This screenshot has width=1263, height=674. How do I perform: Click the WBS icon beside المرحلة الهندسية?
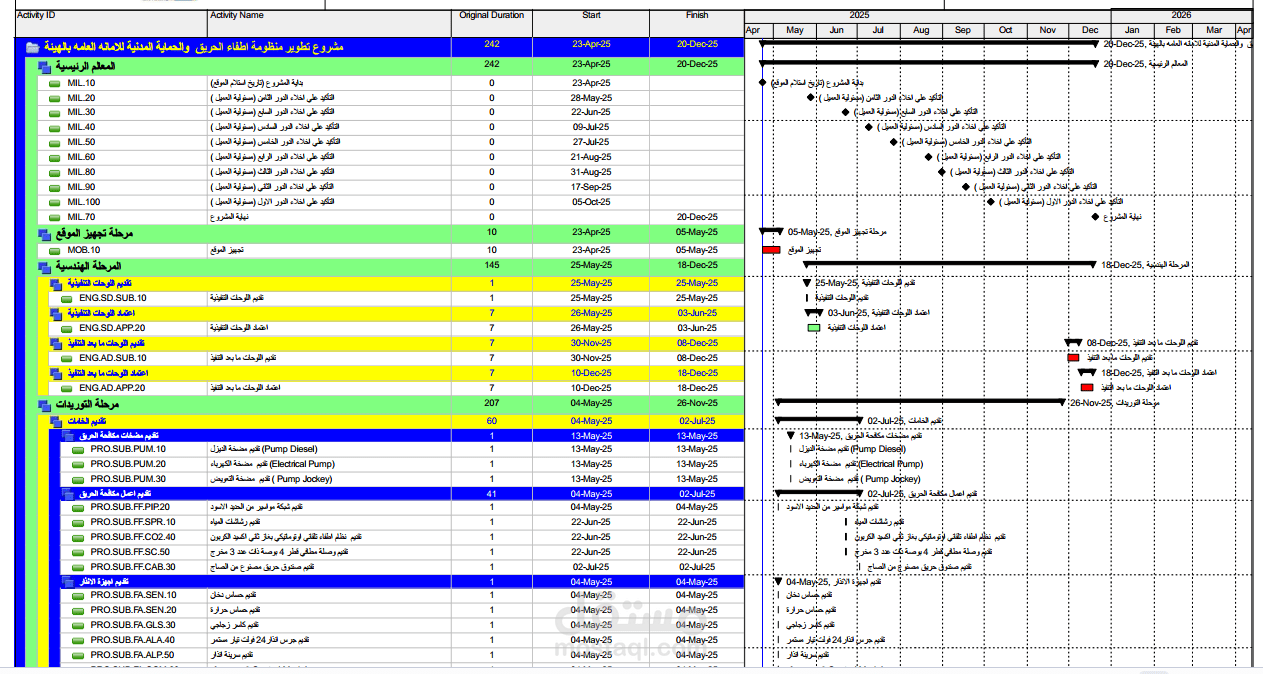[44, 267]
